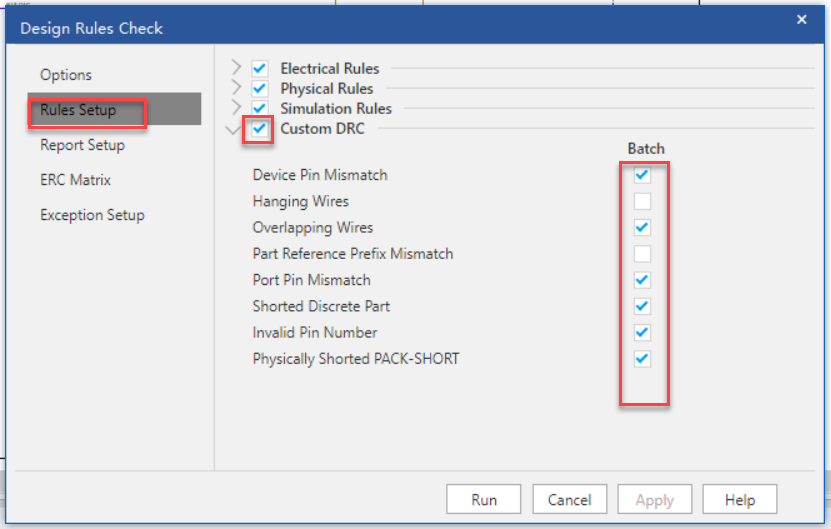Enable Hanging Wires batch check

(642, 201)
